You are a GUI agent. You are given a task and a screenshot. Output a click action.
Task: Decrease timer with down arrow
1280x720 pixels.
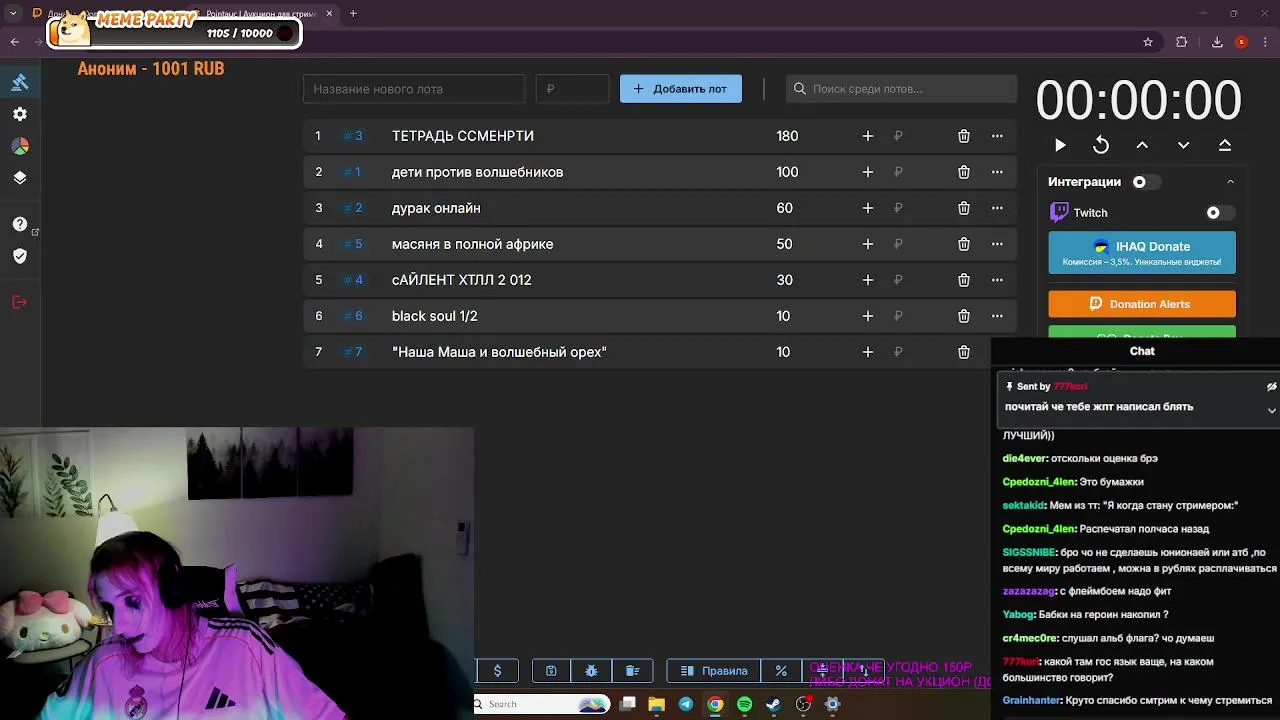tap(1183, 145)
